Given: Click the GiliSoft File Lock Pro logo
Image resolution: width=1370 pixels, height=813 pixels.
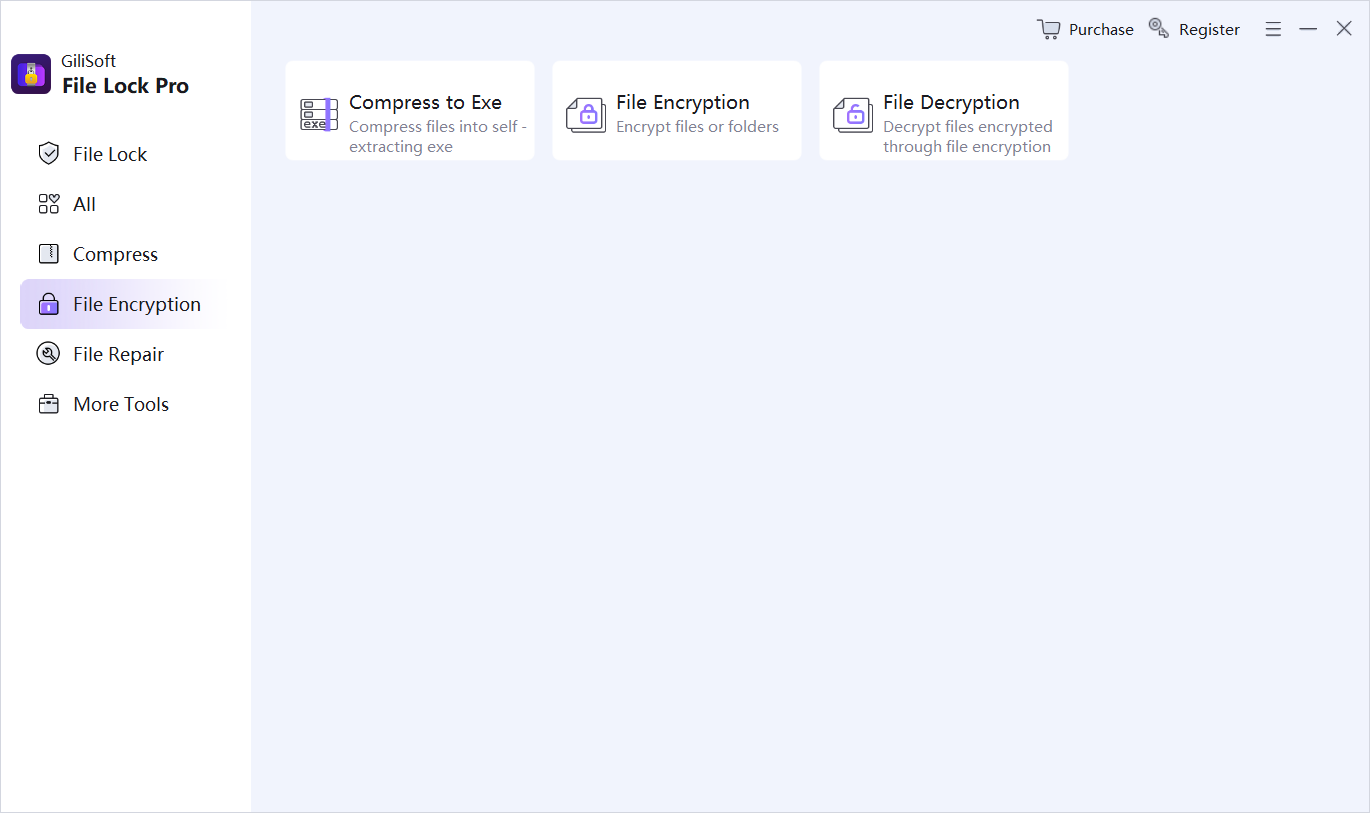Looking at the screenshot, I should coord(31,74).
